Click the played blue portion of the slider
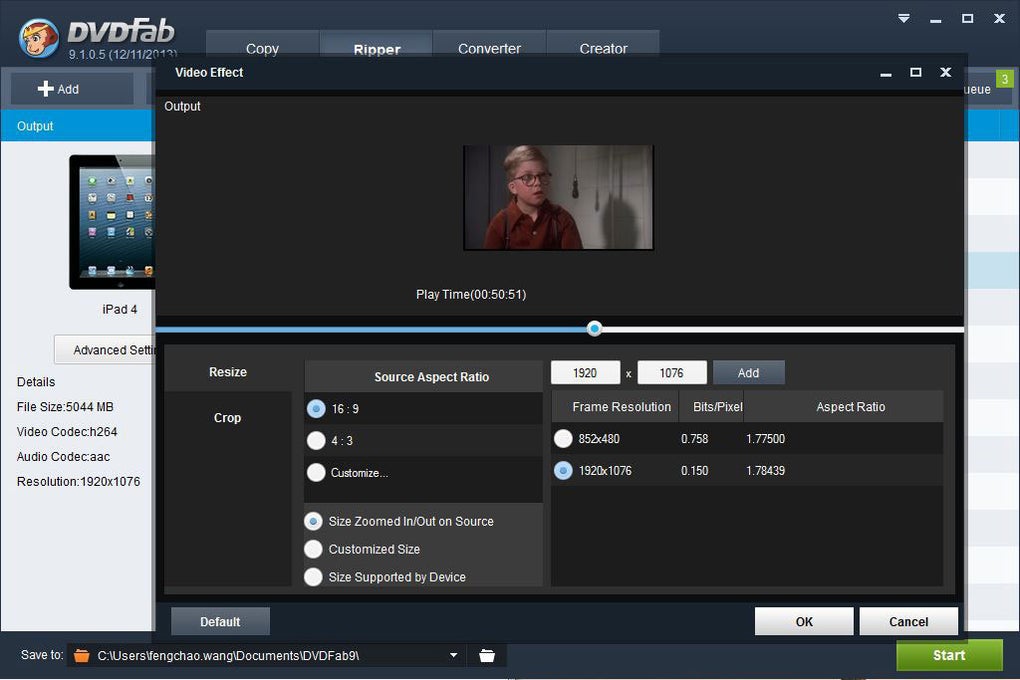Viewport: 1020px width, 680px height. pyautogui.click(x=371, y=330)
